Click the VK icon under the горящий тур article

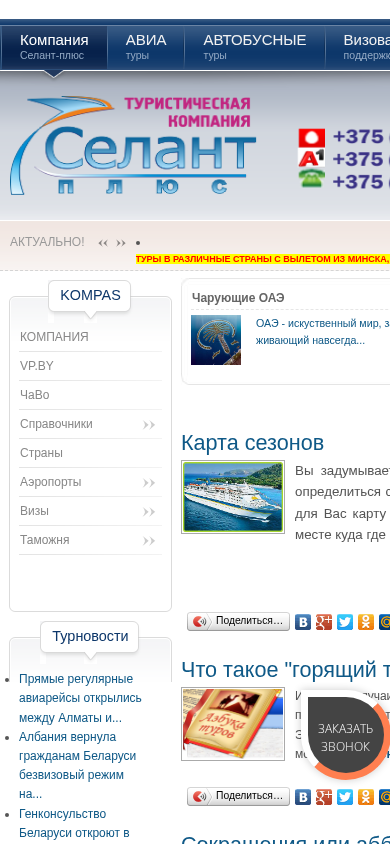[303, 797]
